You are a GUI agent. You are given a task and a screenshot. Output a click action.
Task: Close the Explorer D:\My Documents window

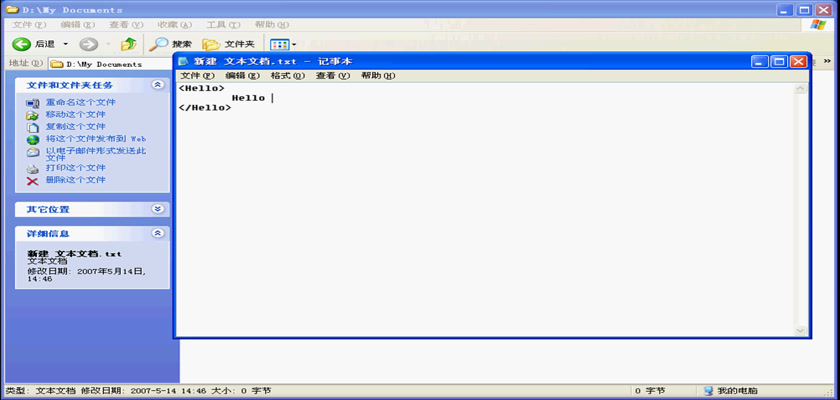pos(823,10)
